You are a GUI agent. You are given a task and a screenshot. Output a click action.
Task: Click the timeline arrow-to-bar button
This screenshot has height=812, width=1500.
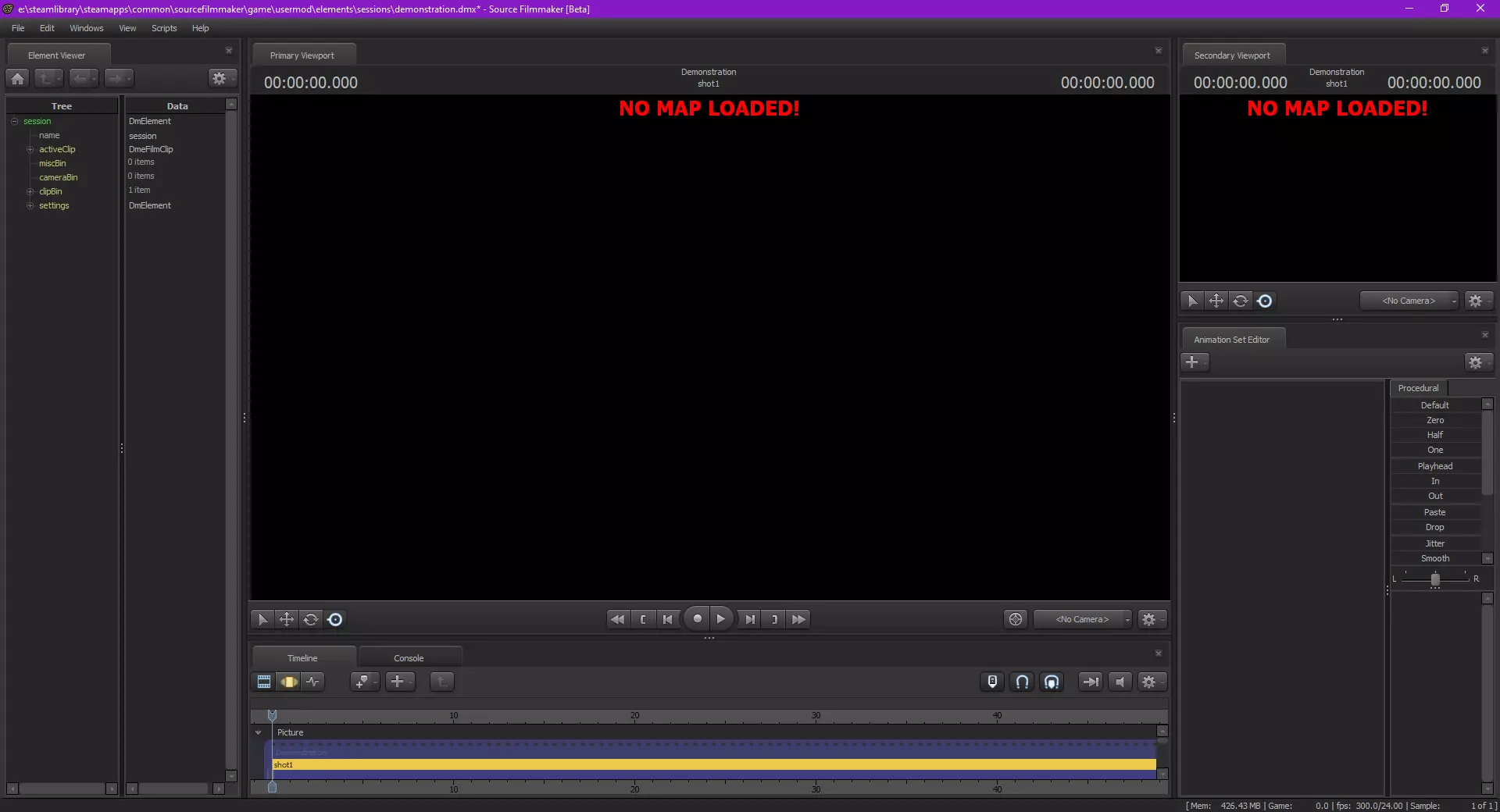(x=1091, y=682)
